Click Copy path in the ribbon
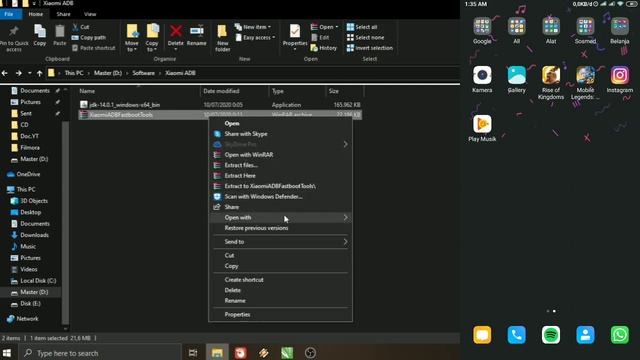The width and height of the screenshot is (640, 360). (89, 38)
